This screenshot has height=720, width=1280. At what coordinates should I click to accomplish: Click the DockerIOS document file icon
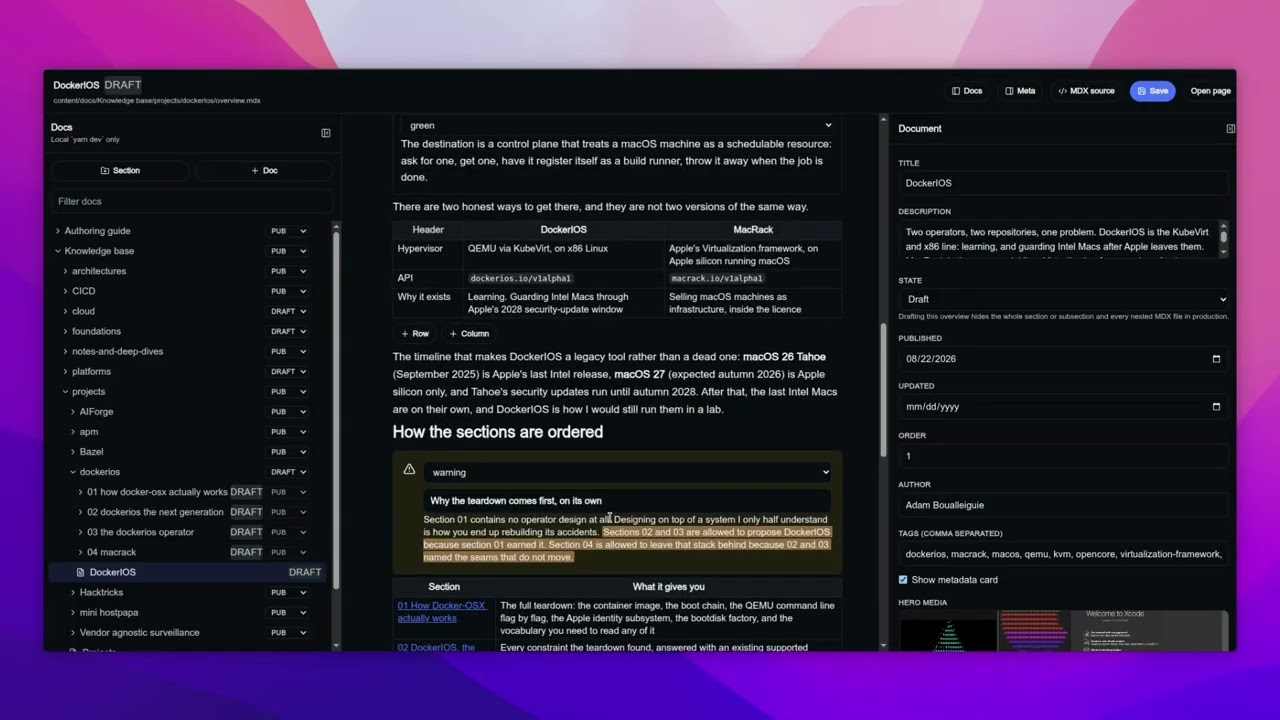[x=81, y=572]
